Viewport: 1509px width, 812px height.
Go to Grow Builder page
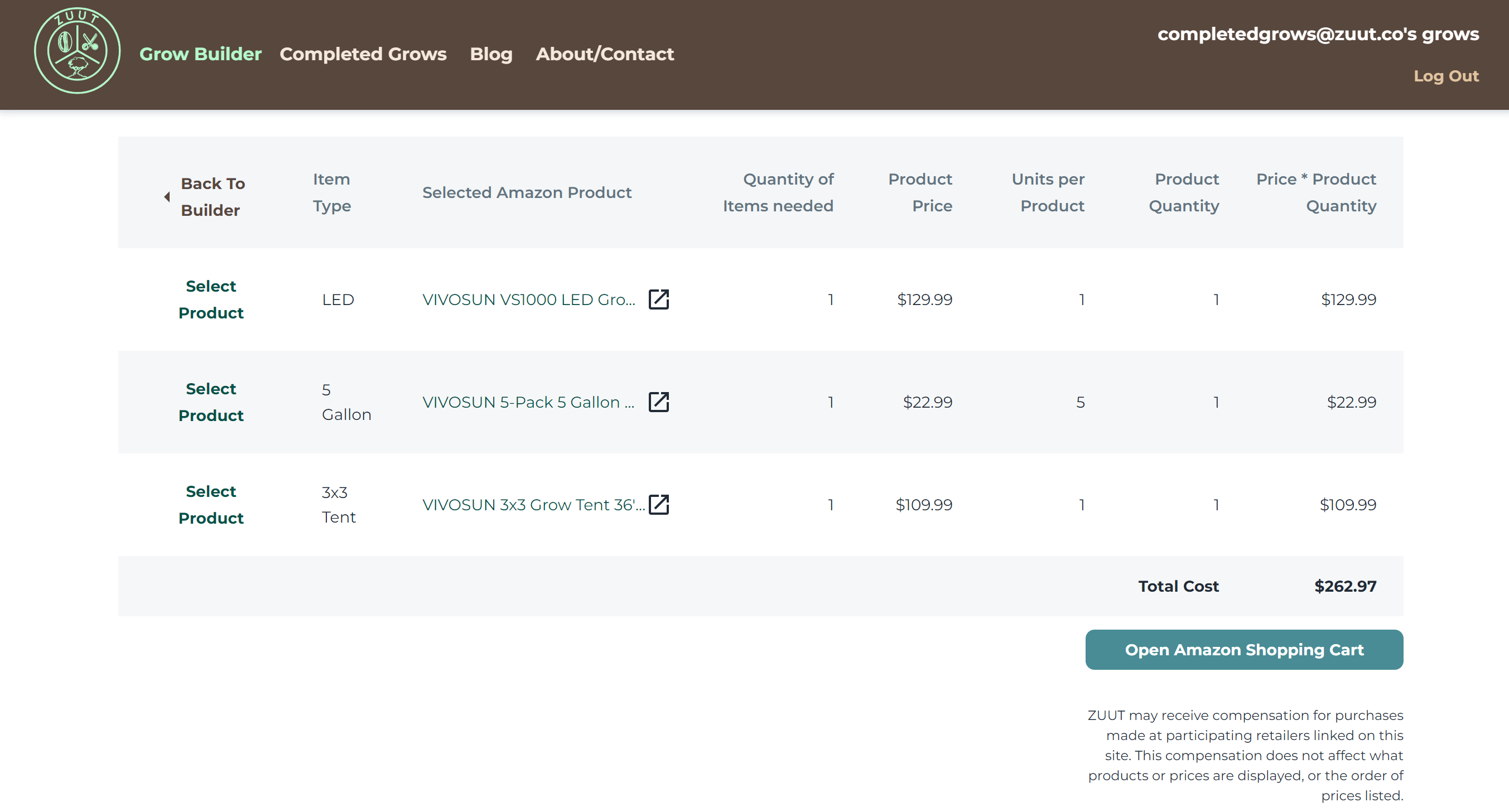[200, 54]
